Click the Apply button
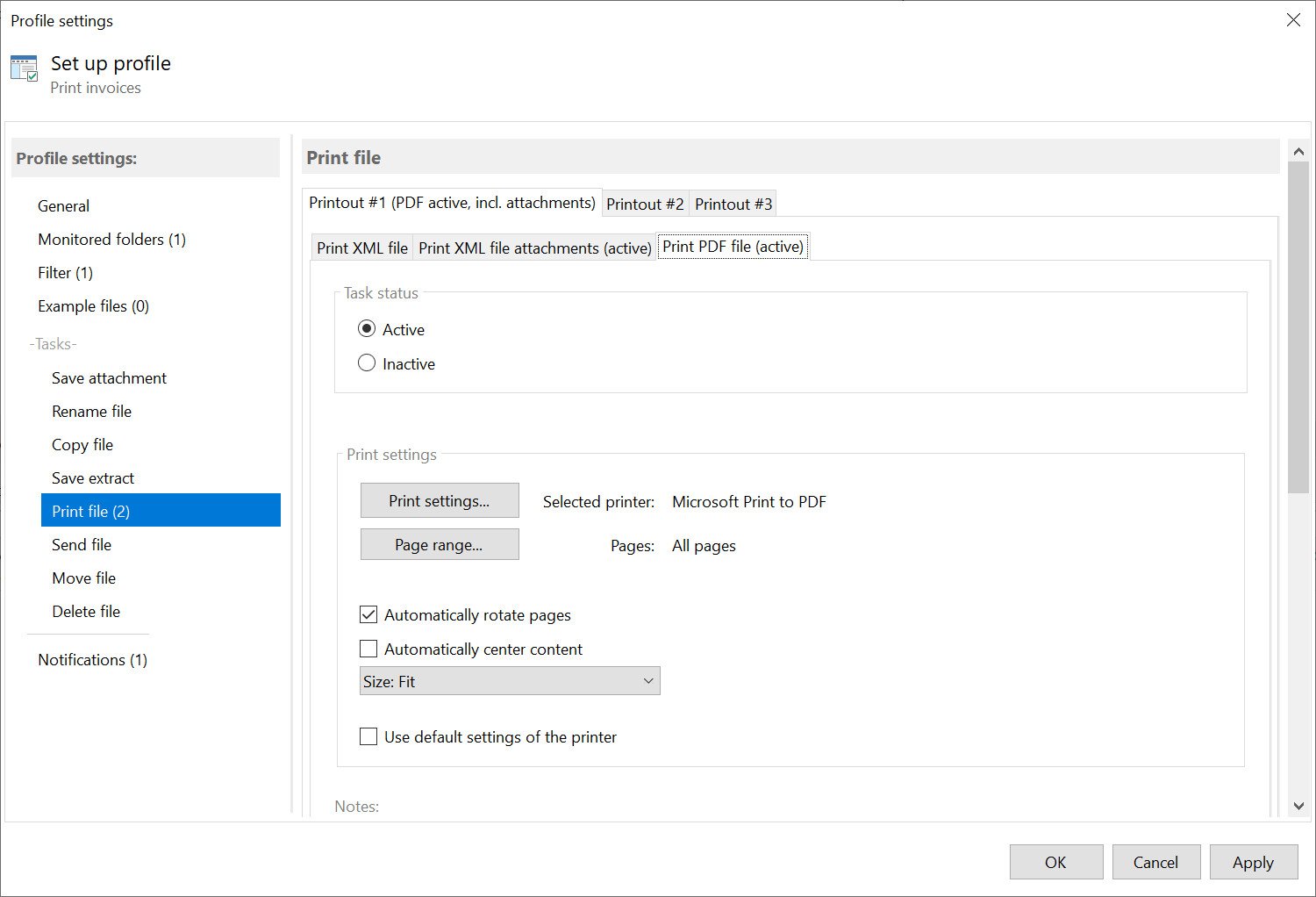 [x=1253, y=862]
